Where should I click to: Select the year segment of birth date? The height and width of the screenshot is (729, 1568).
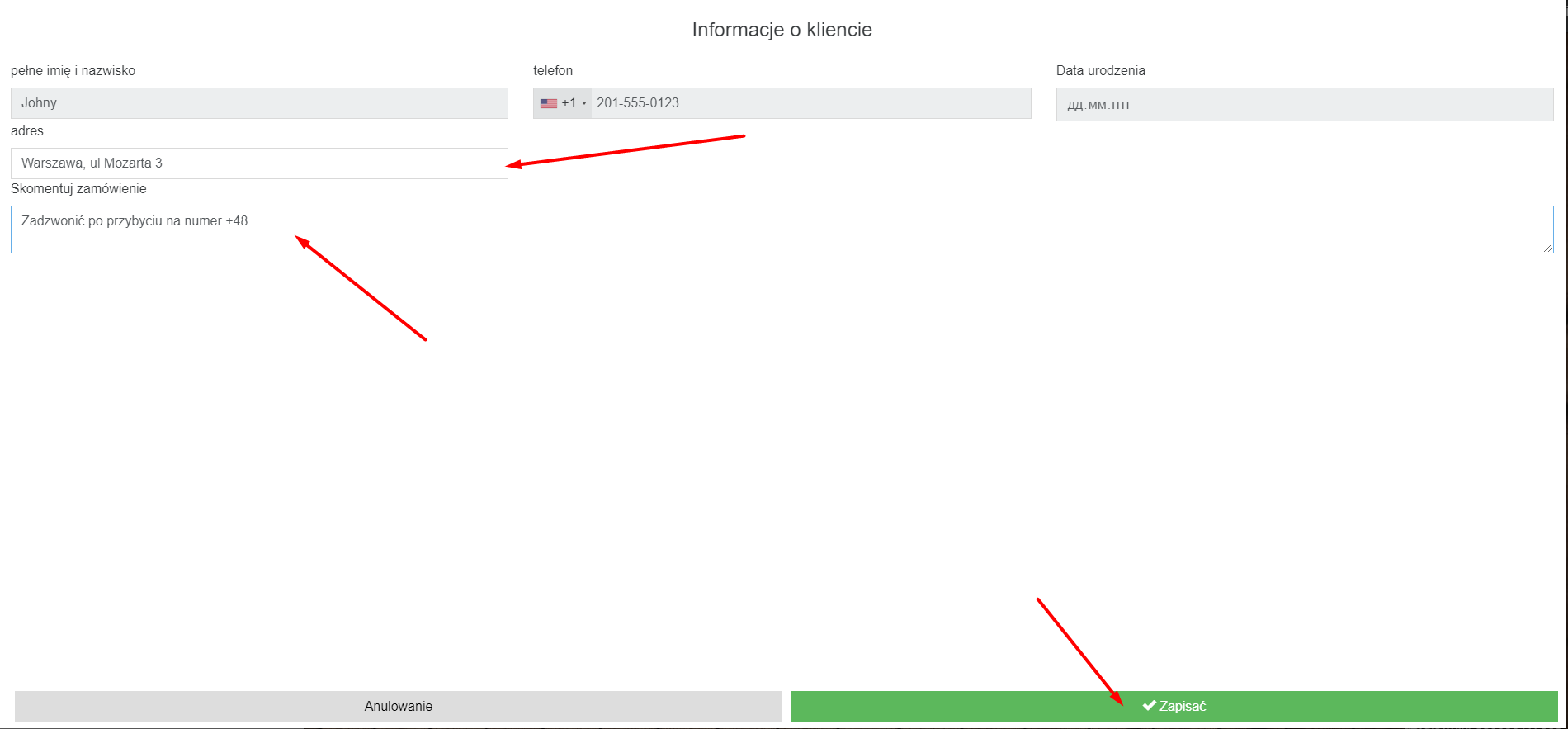[1122, 105]
